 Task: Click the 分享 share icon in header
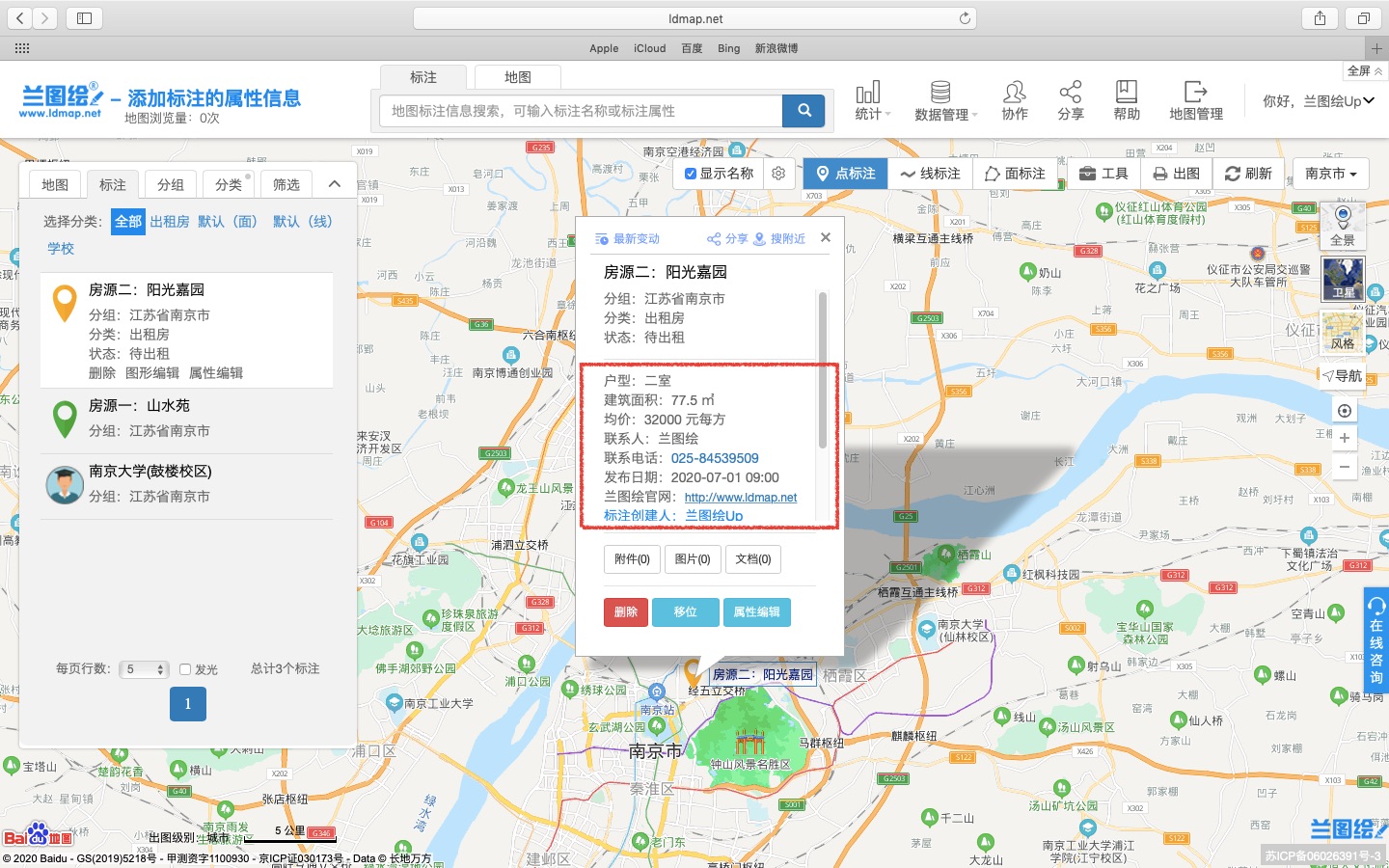point(1070,100)
